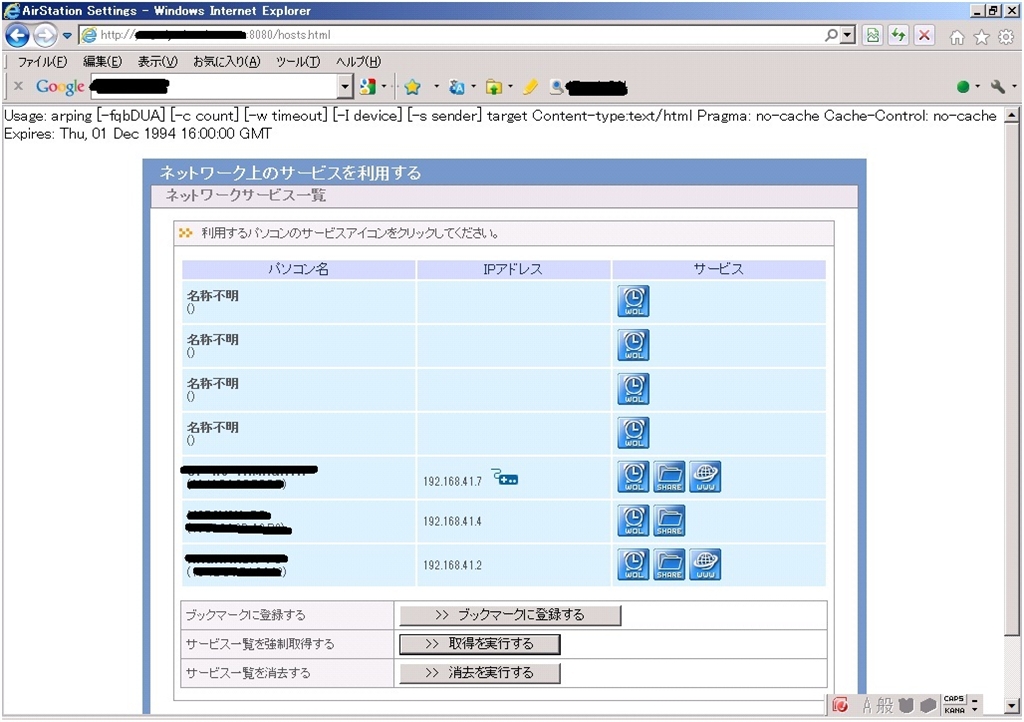Click the device icon beside 192.168.41.7
The height and width of the screenshot is (722, 1024).
tap(505, 477)
